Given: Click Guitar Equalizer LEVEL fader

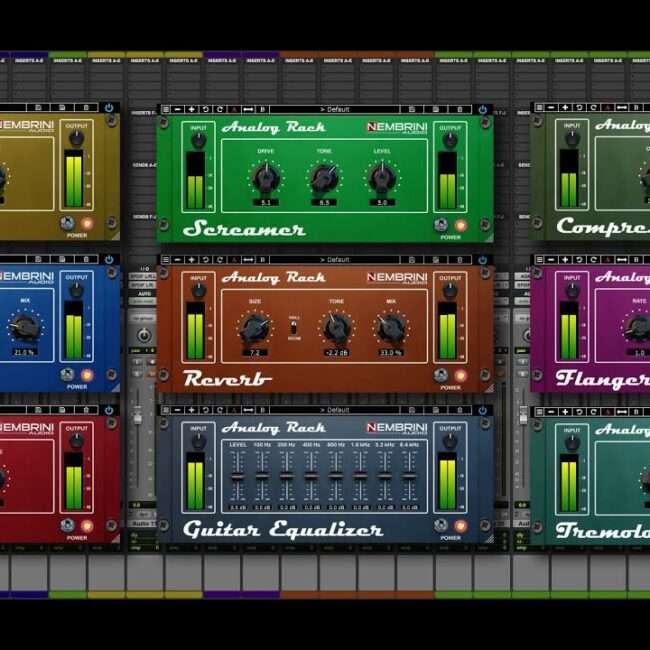Looking at the screenshot, I should click(x=238, y=475).
